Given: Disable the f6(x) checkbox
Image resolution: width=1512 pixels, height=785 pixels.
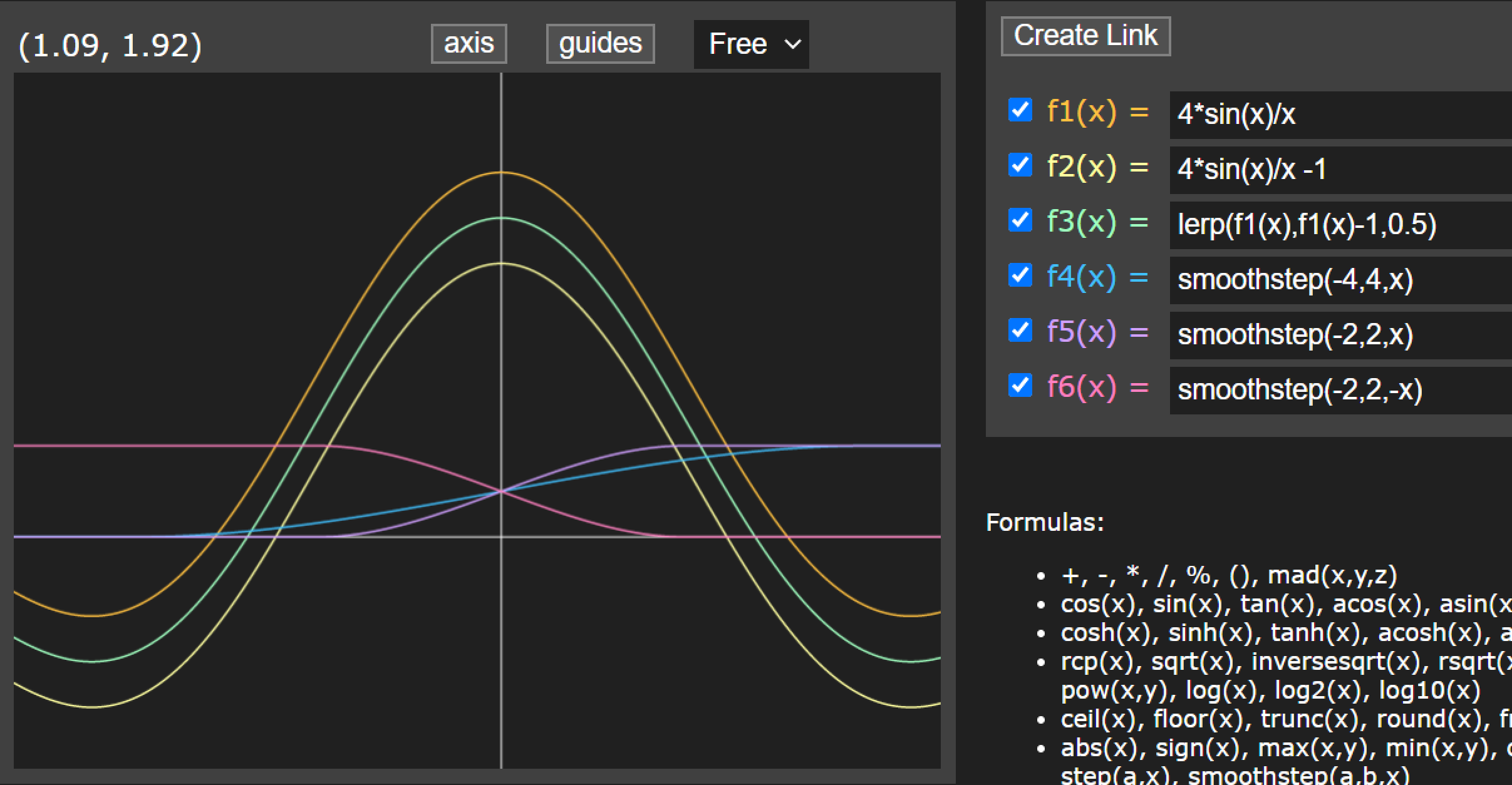Looking at the screenshot, I should coord(1020,385).
